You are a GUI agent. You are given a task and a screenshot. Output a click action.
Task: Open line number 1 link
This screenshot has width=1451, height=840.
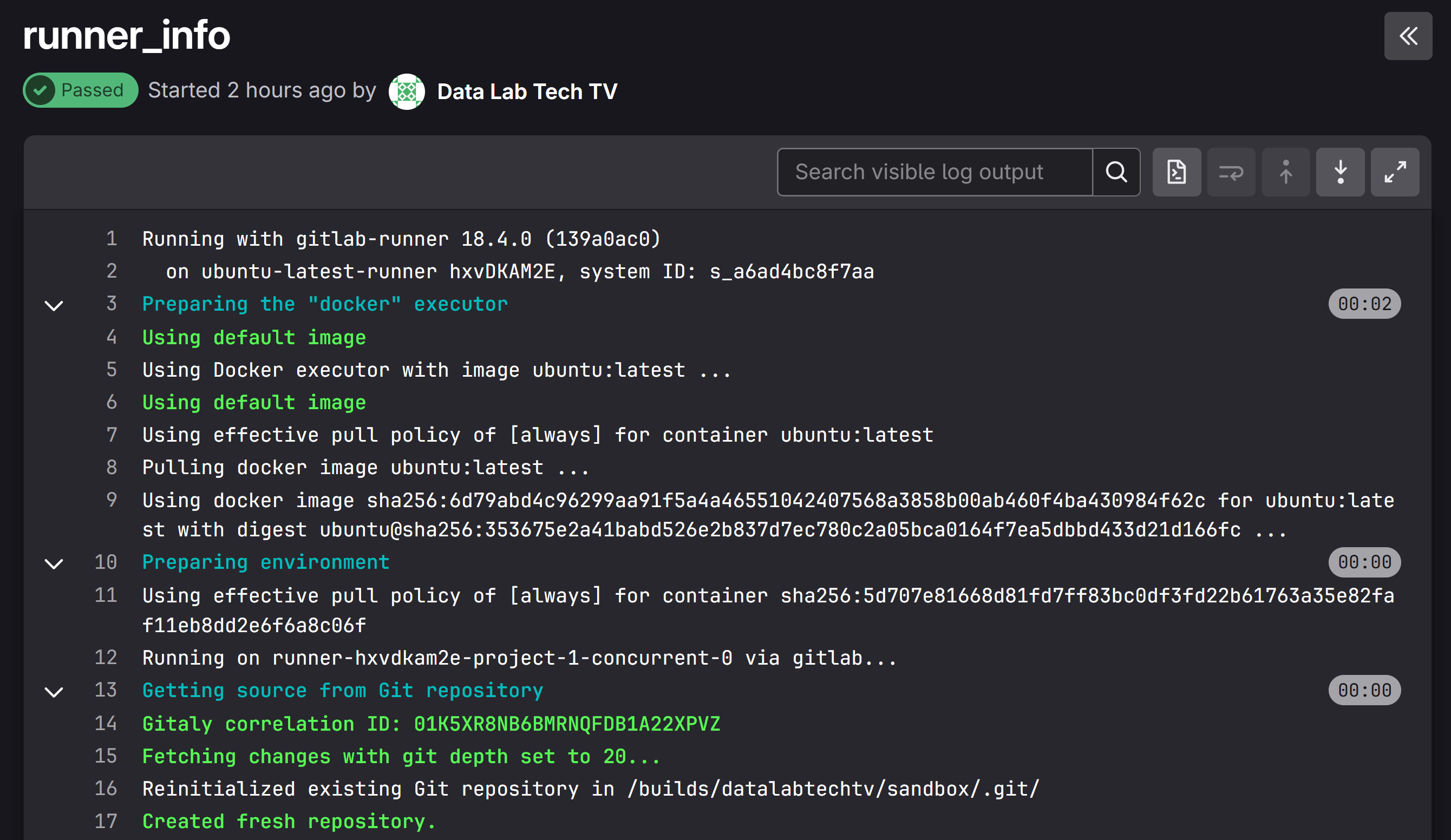(x=112, y=238)
